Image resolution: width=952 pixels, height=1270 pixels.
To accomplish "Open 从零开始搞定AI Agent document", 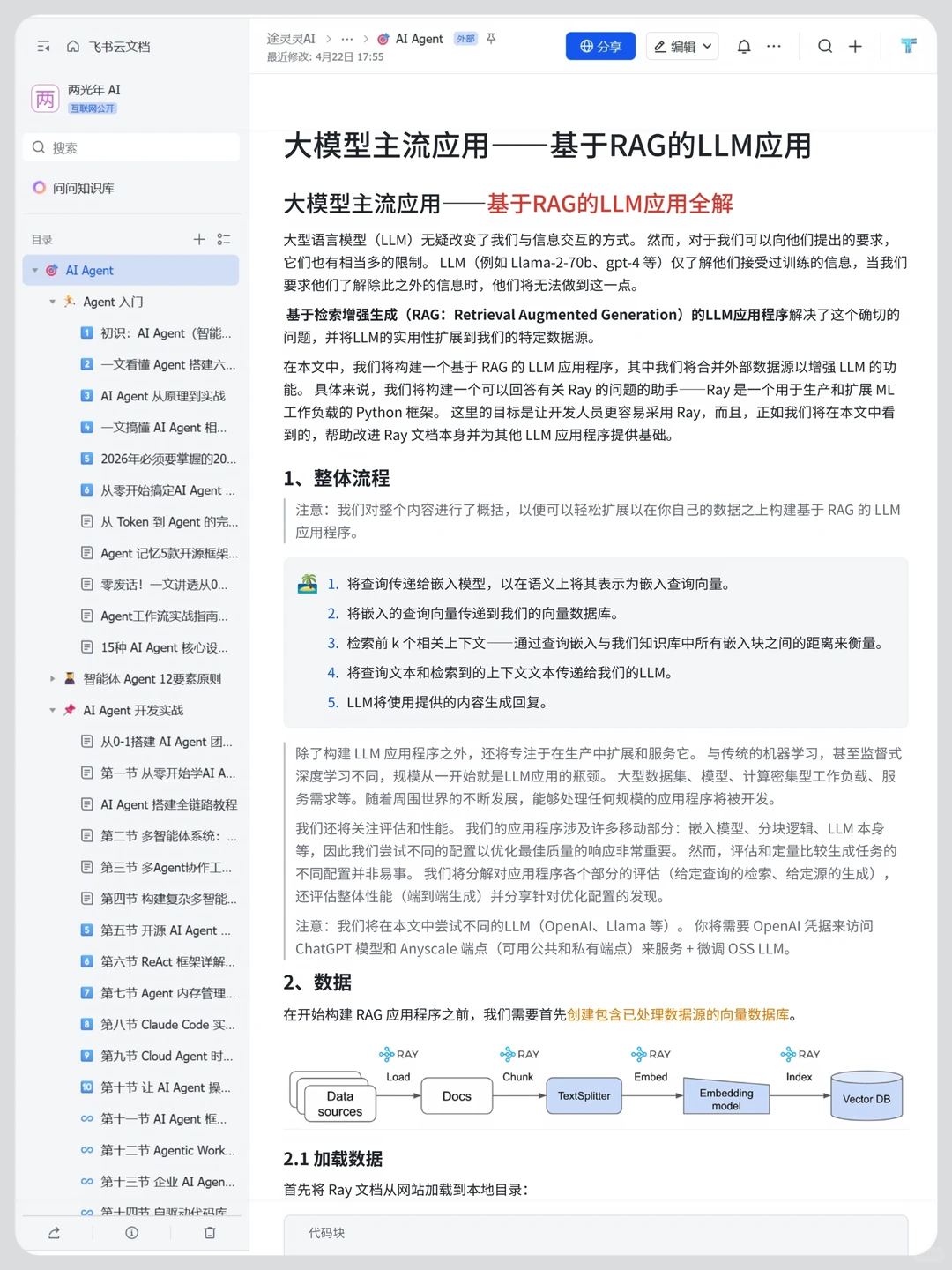I will pos(159,490).
